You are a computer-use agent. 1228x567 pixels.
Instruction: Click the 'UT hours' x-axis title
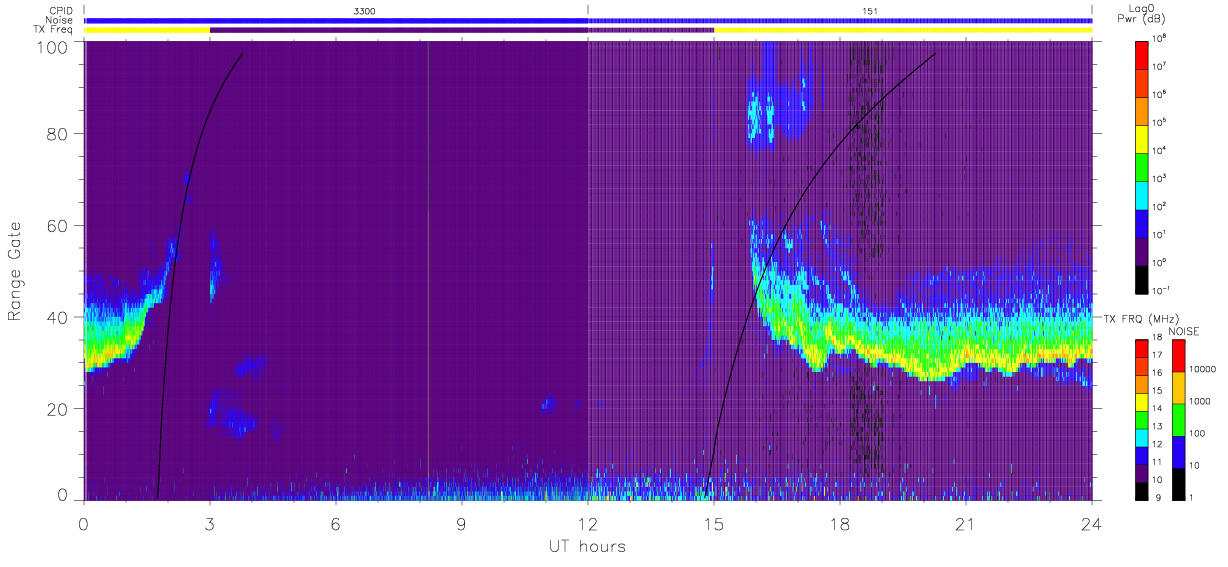(x=588, y=547)
